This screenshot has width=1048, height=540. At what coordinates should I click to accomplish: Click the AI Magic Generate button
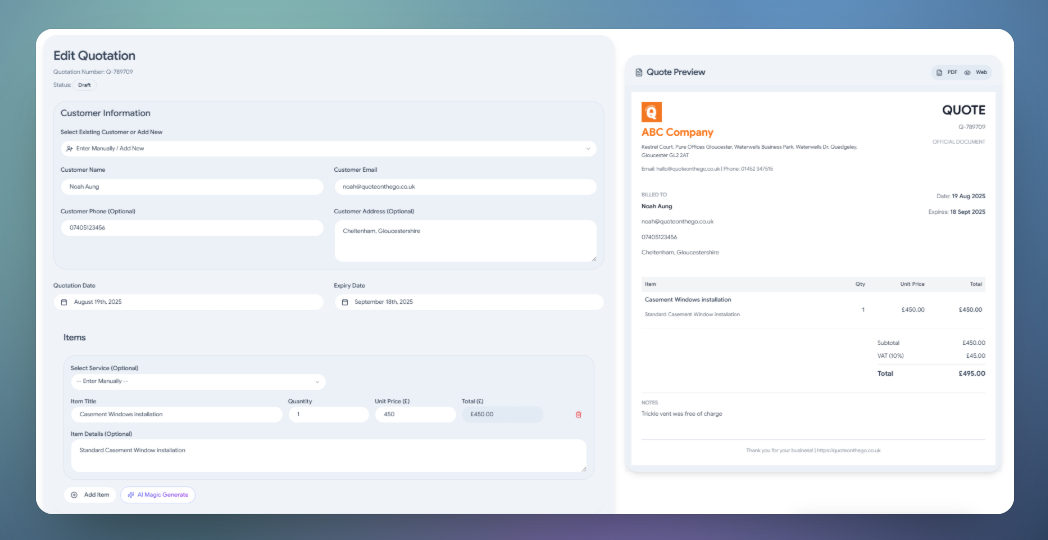click(158, 495)
